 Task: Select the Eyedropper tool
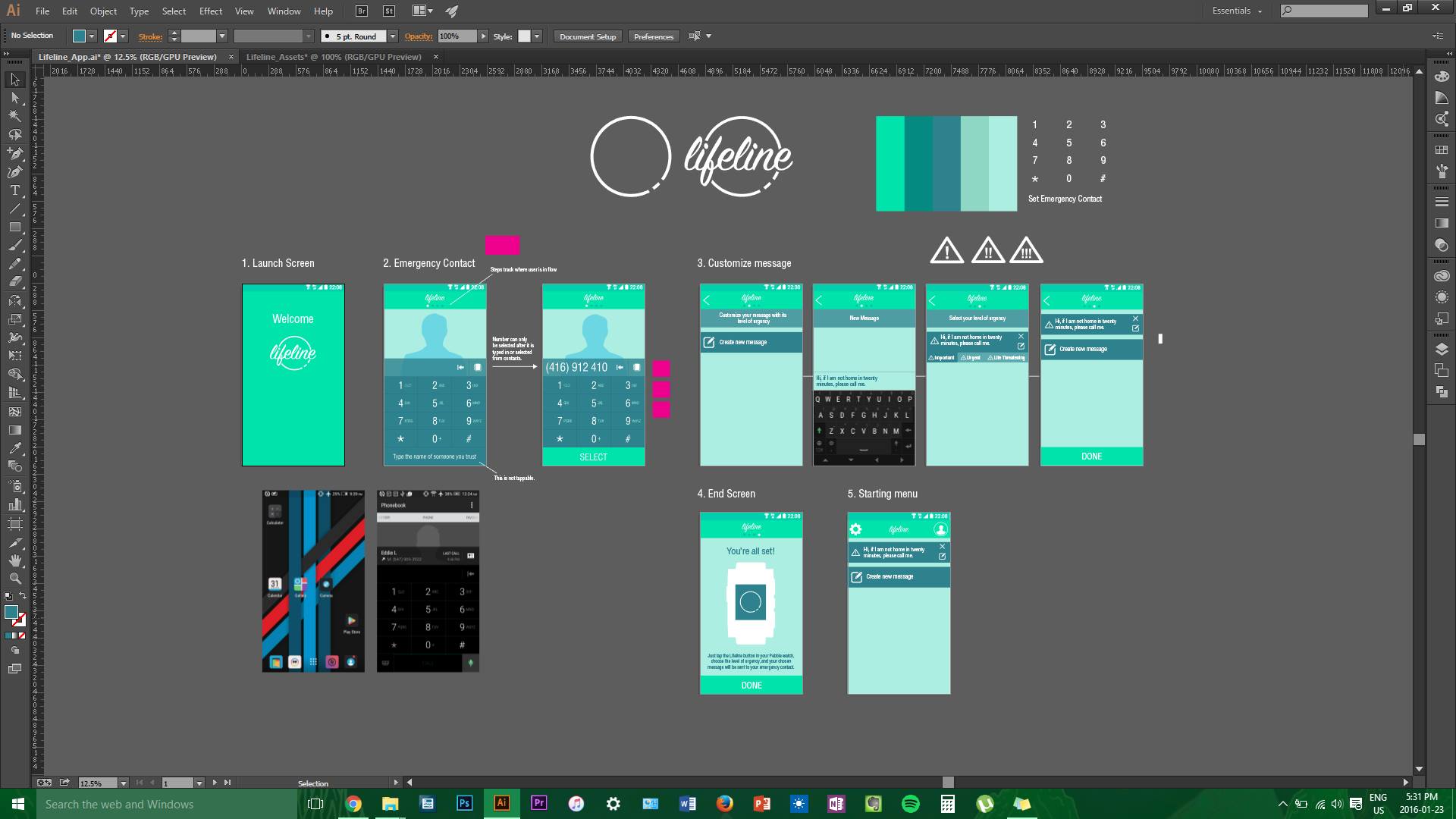pyautogui.click(x=14, y=448)
